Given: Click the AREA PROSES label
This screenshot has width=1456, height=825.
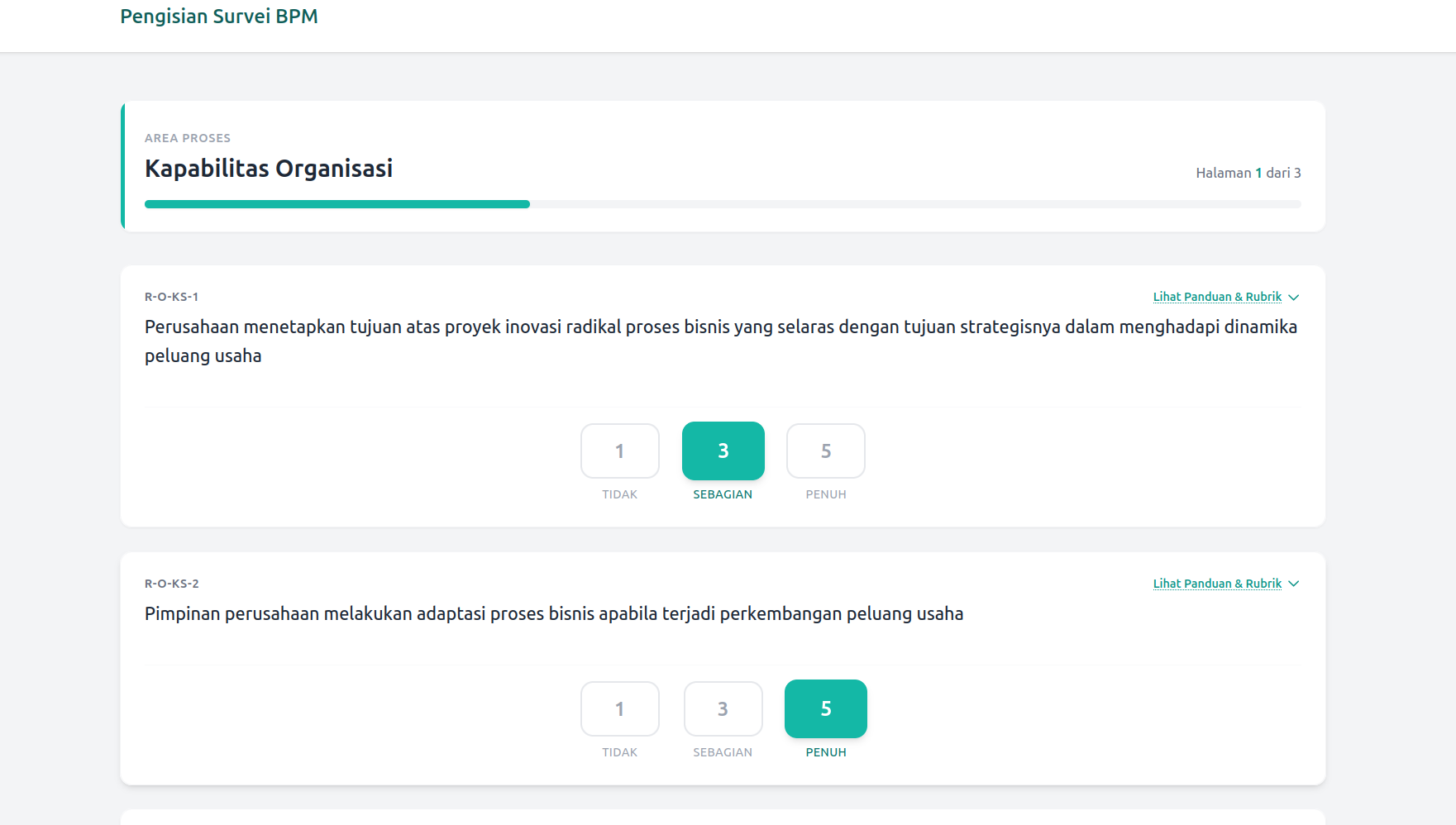Looking at the screenshot, I should 188,137.
